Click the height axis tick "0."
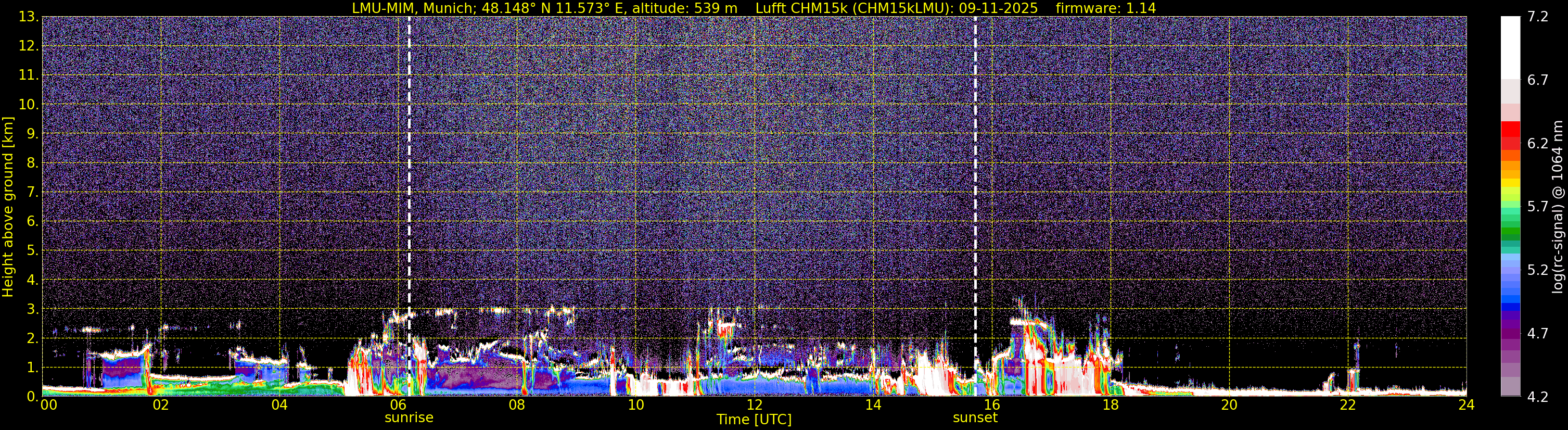 [32, 397]
